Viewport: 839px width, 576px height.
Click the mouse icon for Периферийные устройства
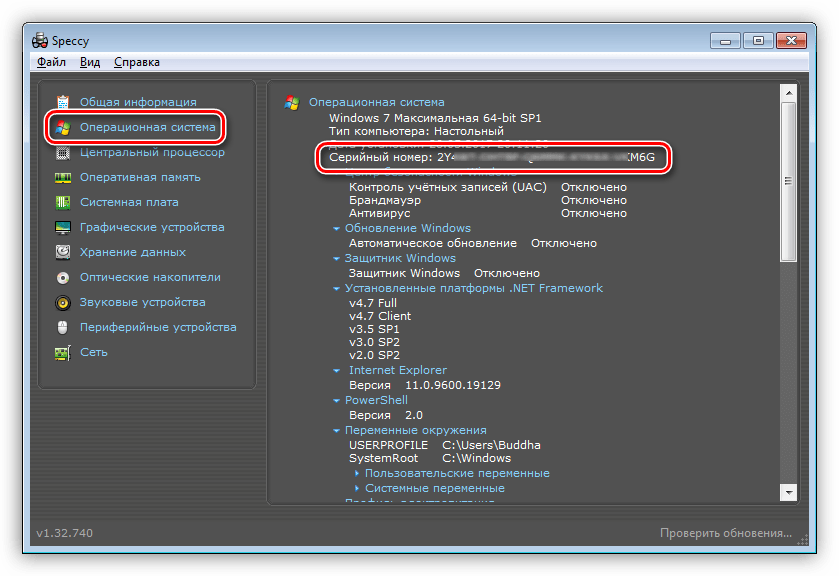[x=63, y=327]
